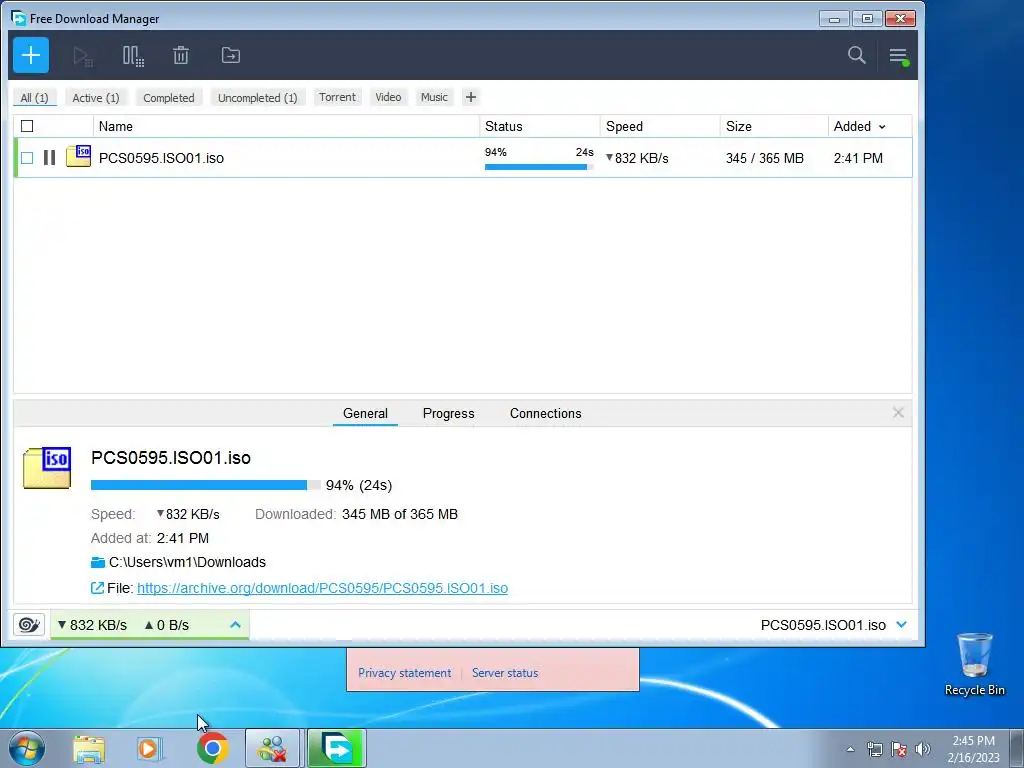Select the All (1) filter
This screenshot has height=768, width=1024.
click(35, 97)
